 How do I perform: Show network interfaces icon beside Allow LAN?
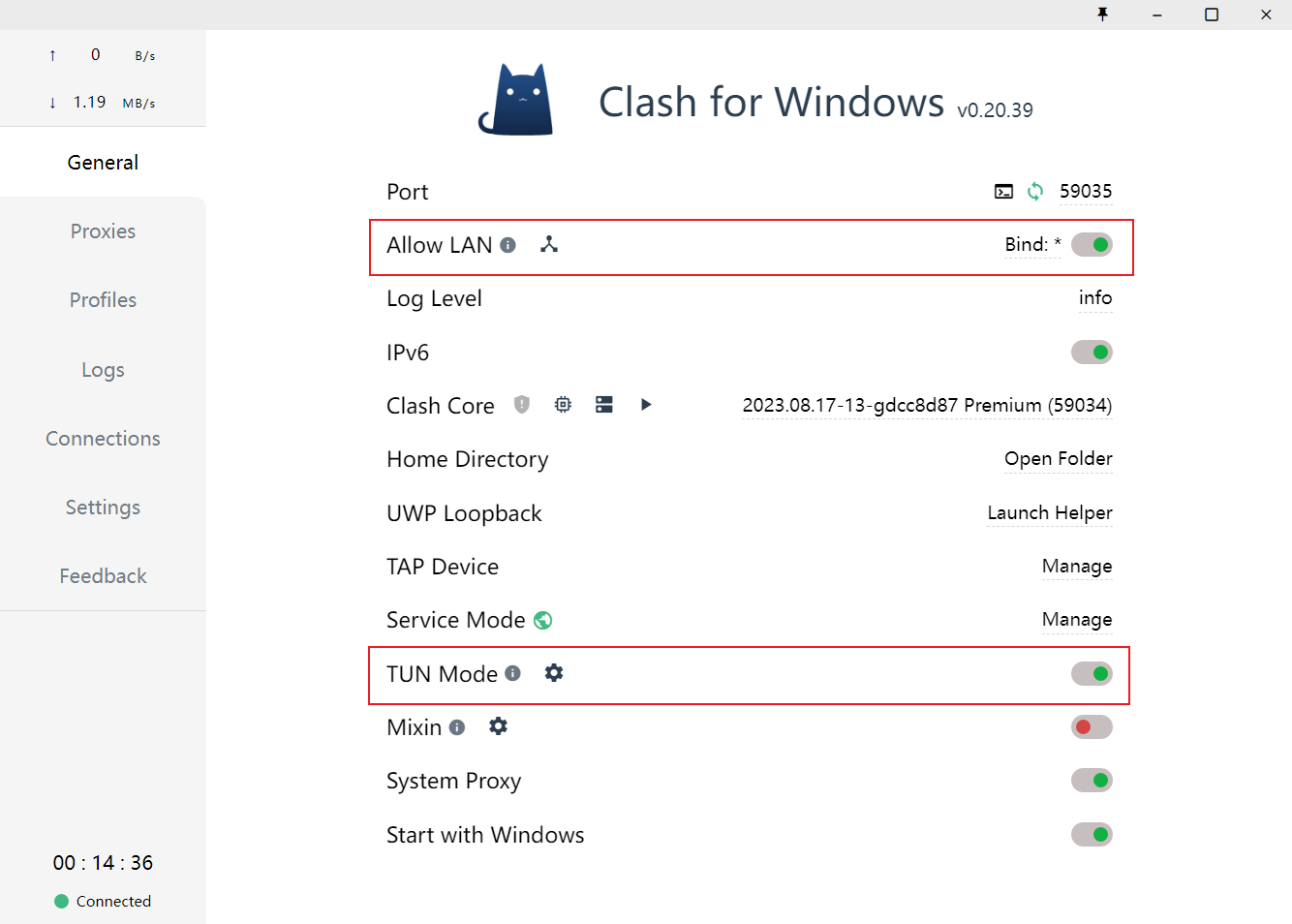[549, 244]
